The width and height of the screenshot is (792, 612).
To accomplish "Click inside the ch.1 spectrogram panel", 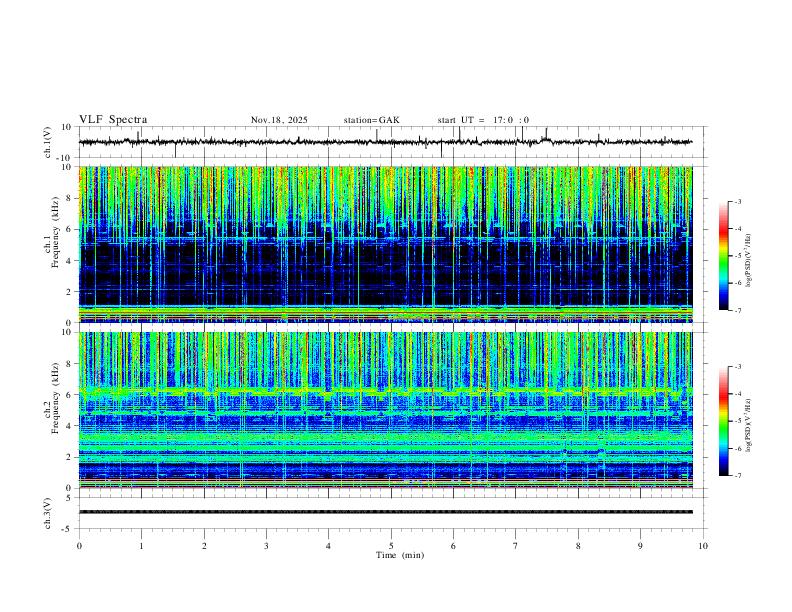I will (385, 244).
